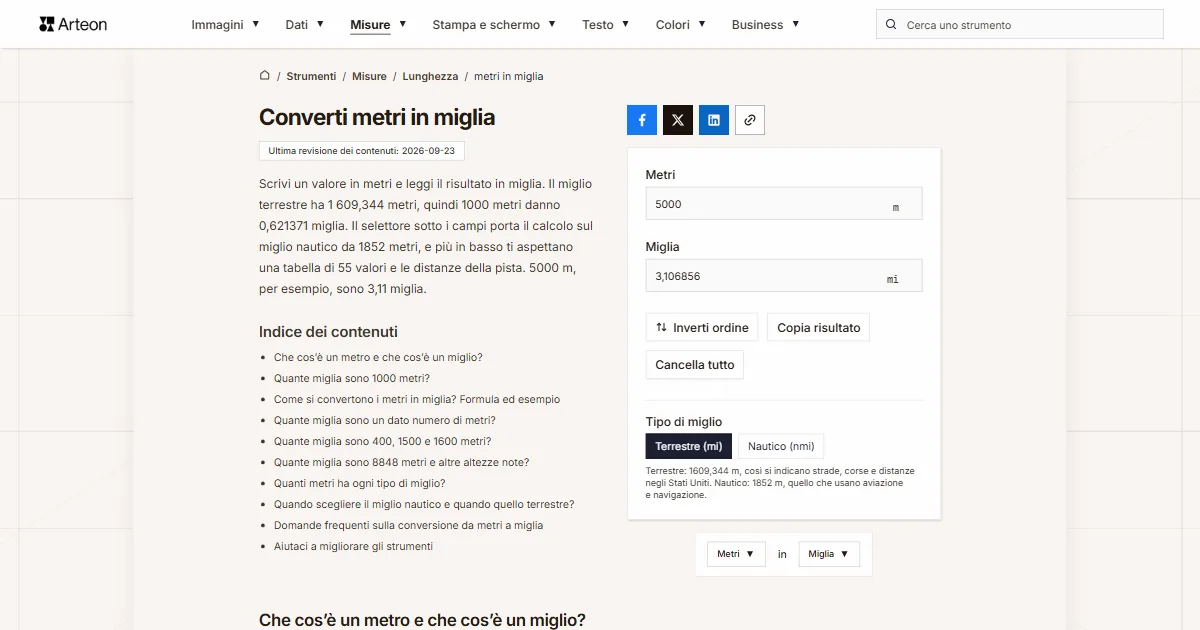Open the Testo menu
The image size is (1200, 630).
(606, 25)
